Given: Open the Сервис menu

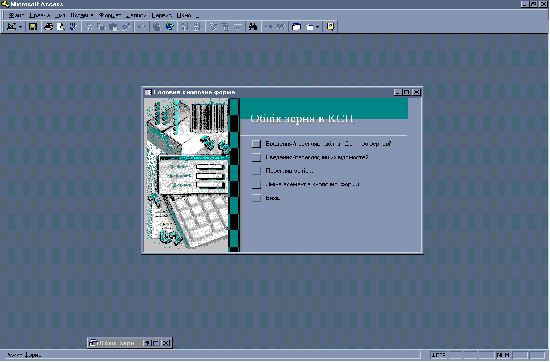Looking at the screenshot, I should pos(161,15).
